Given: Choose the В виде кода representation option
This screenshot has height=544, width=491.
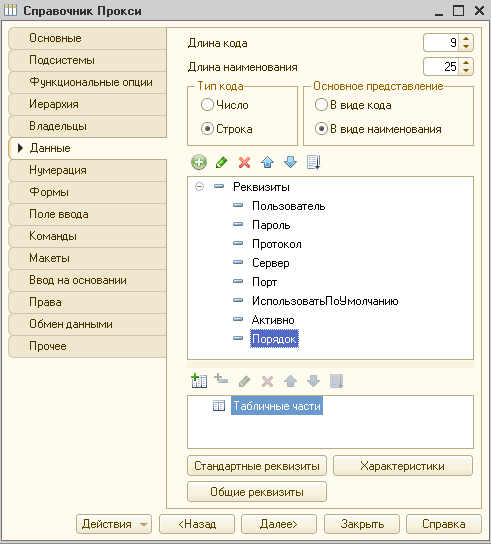Looking at the screenshot, I should point(321,105).
